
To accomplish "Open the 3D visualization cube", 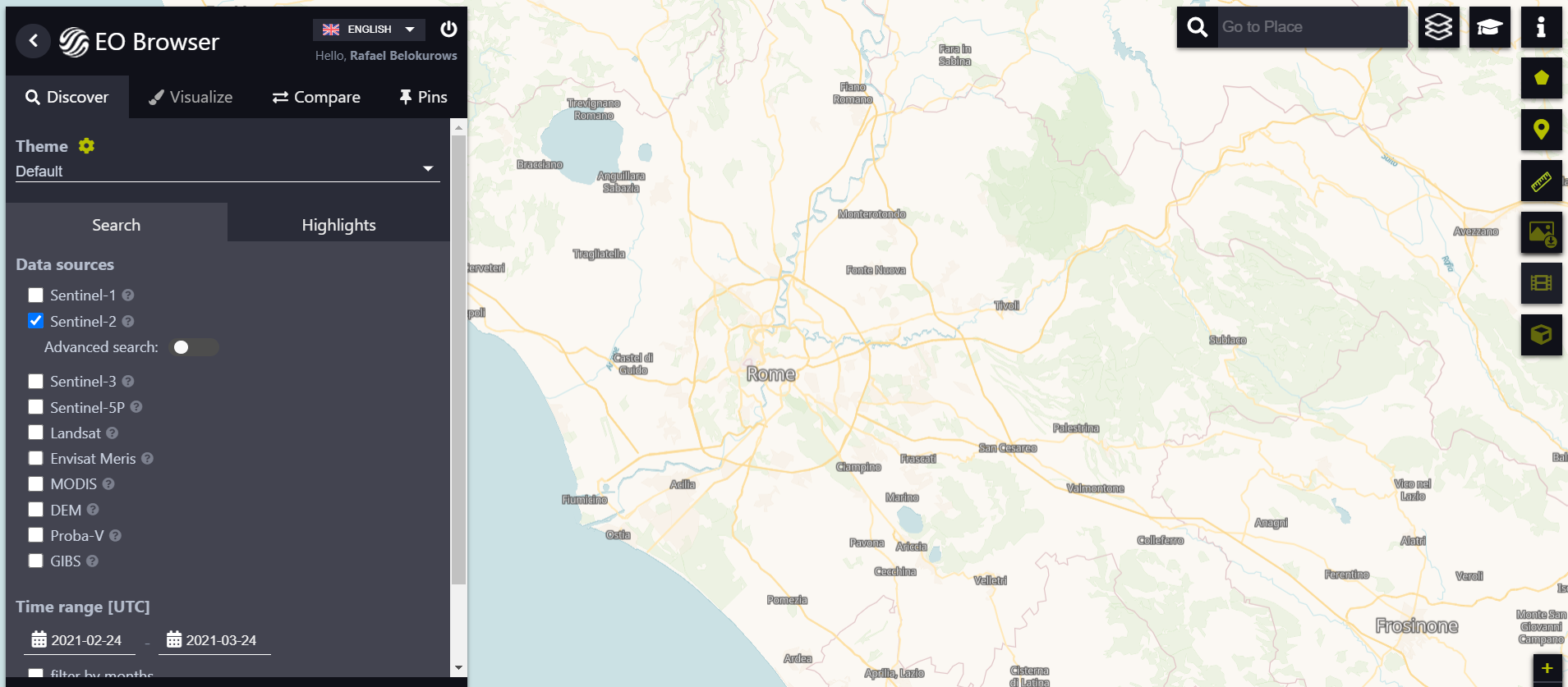I will (x=1541, y=335).
